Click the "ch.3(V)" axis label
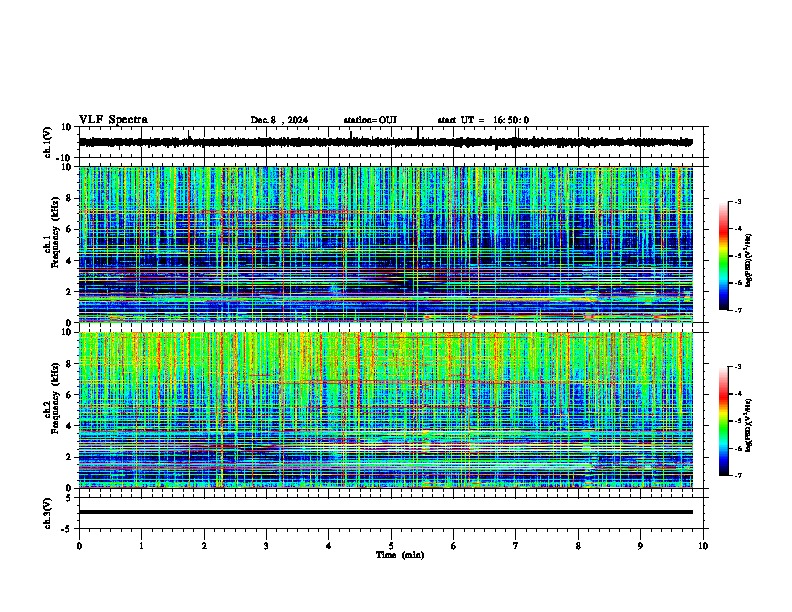The width and height of the screenshot is (792, 612). [48, 513]
